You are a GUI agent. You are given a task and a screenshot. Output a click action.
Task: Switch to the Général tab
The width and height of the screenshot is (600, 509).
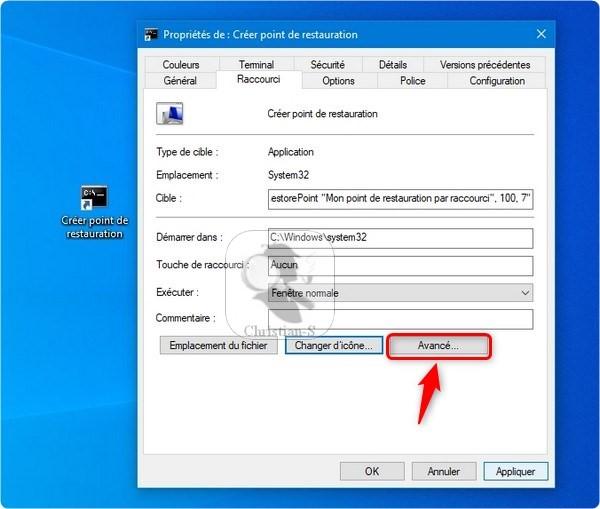point(180,81)
